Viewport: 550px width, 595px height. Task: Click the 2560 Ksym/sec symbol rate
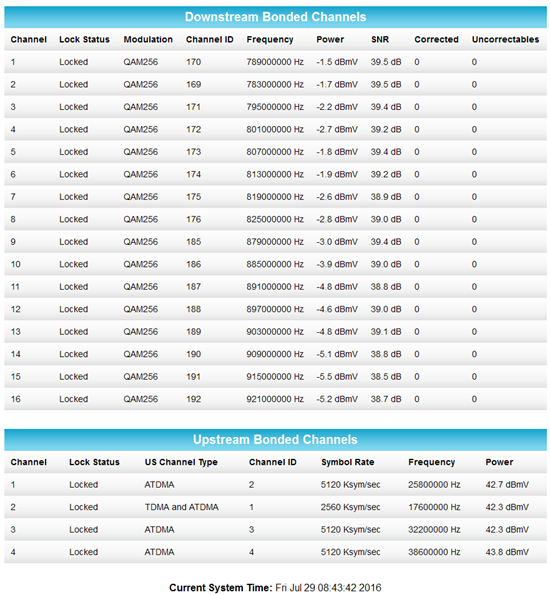350,507
